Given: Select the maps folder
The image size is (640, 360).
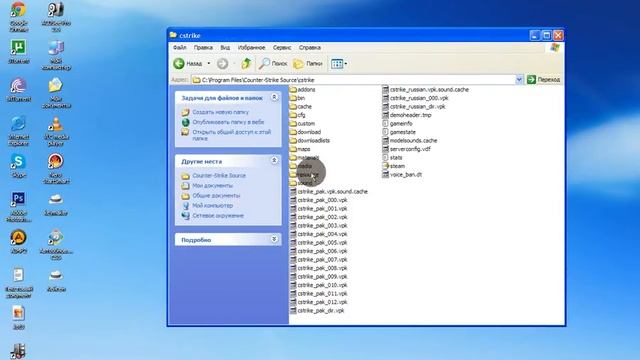Looking at the screenshot, I should (300, 149).
